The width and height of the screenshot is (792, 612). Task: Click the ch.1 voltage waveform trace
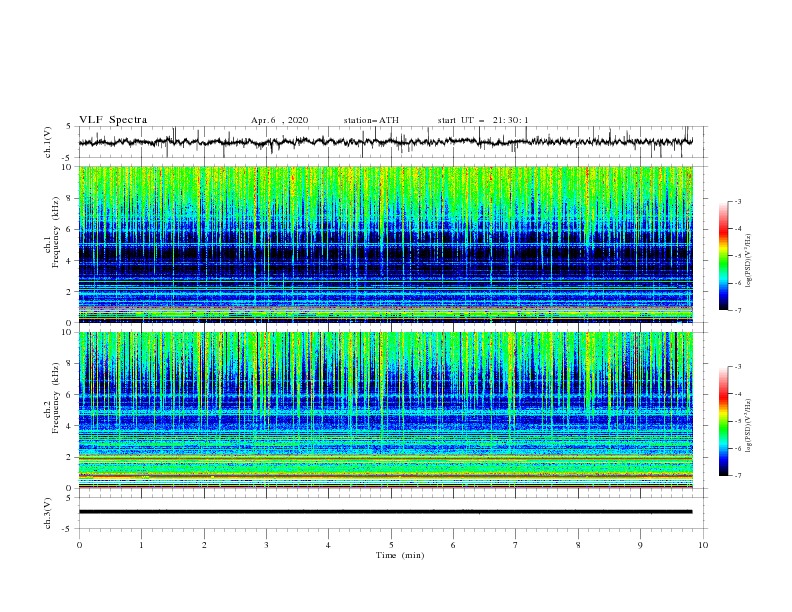tap(385, 142)
